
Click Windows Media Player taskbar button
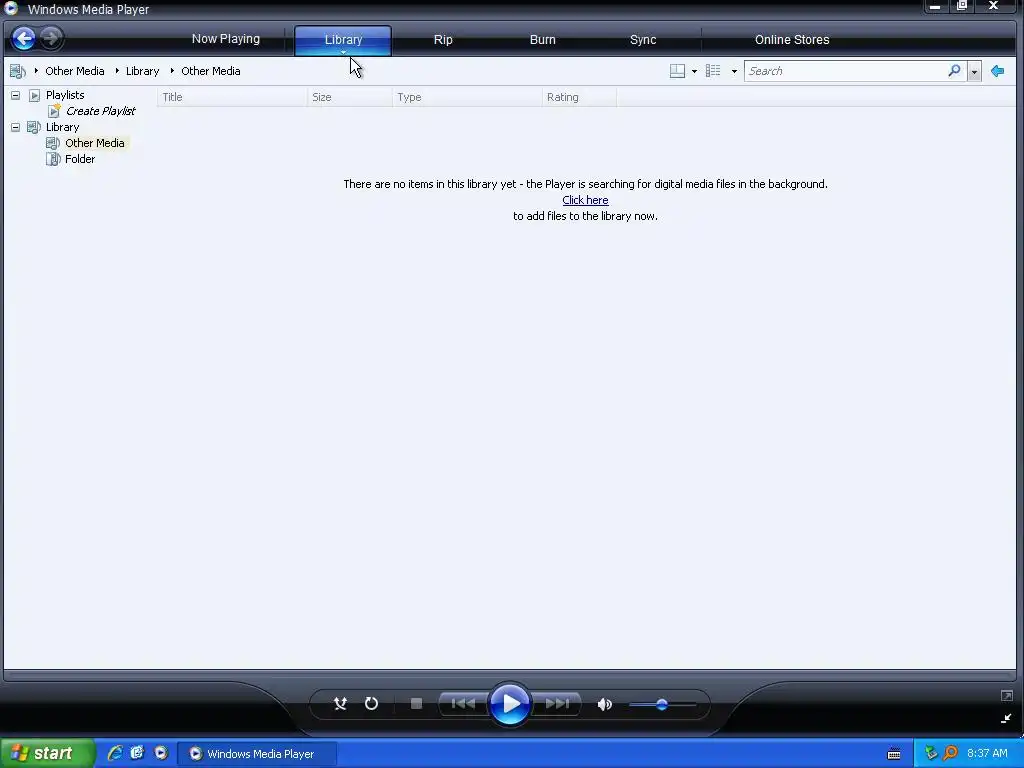click(256, 754)
